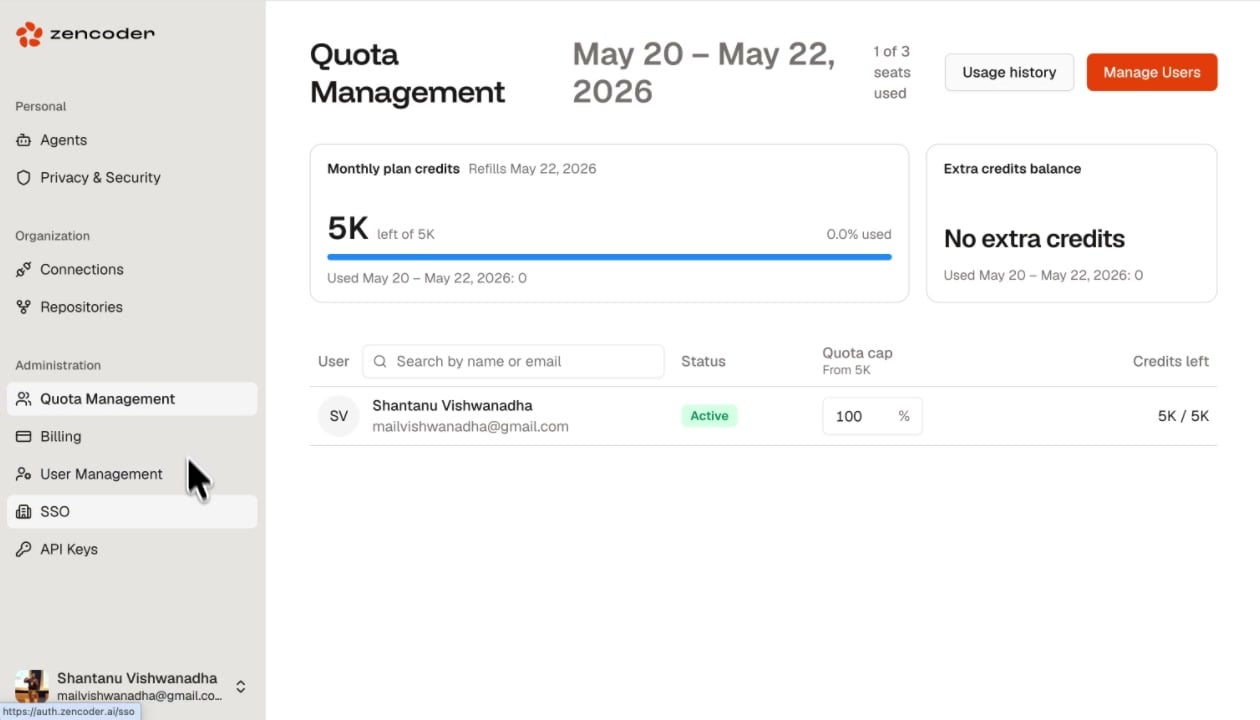
Task: Click the Active status badge
Action: 709,416
